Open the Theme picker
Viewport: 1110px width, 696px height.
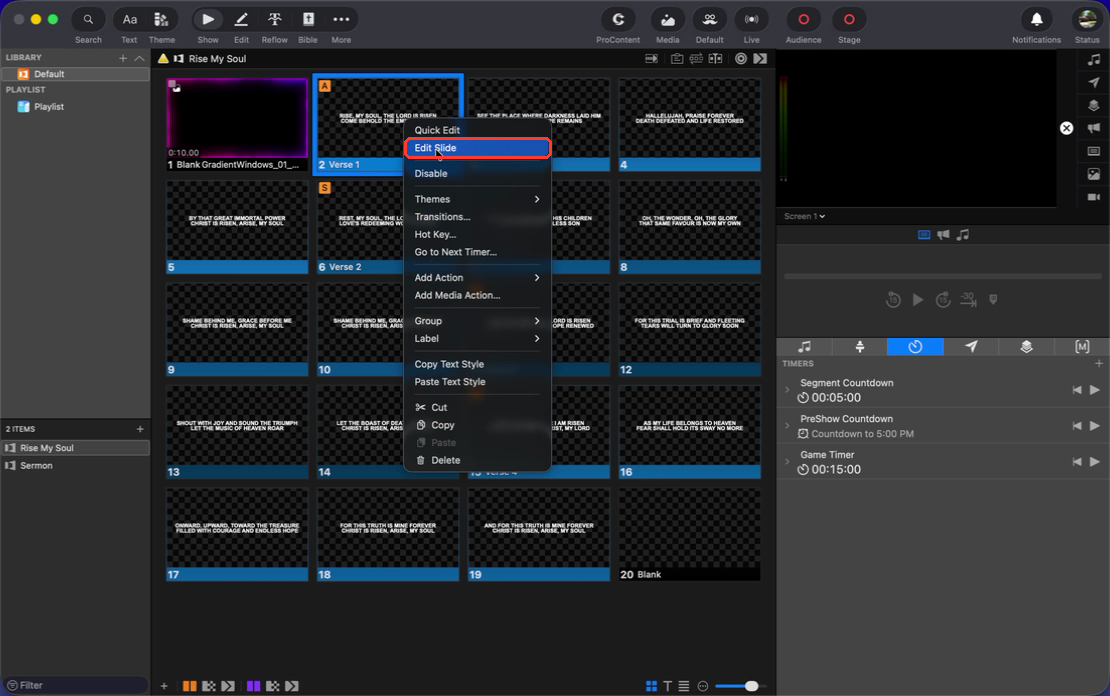click(x=161, y=20)
